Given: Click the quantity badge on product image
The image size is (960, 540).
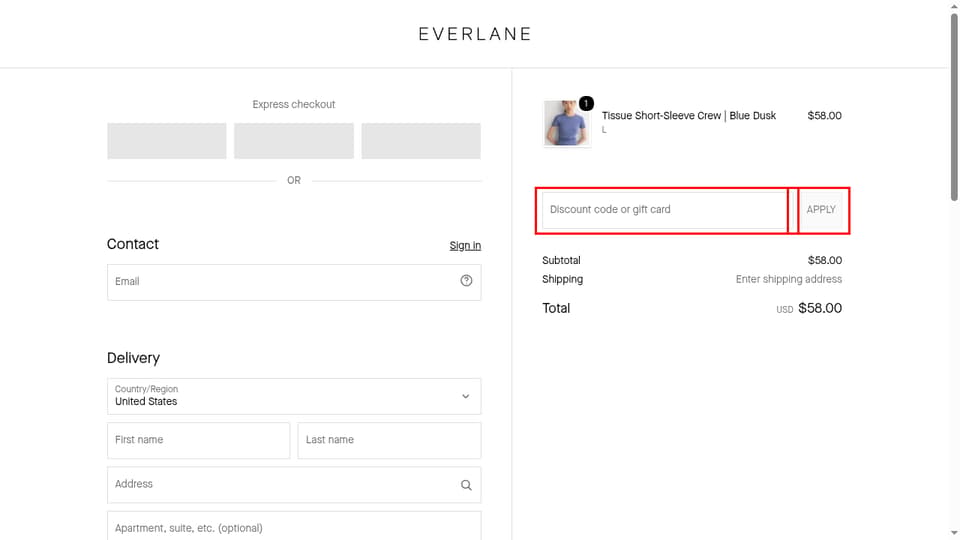Looking at the screenshot, I should 586,103.
